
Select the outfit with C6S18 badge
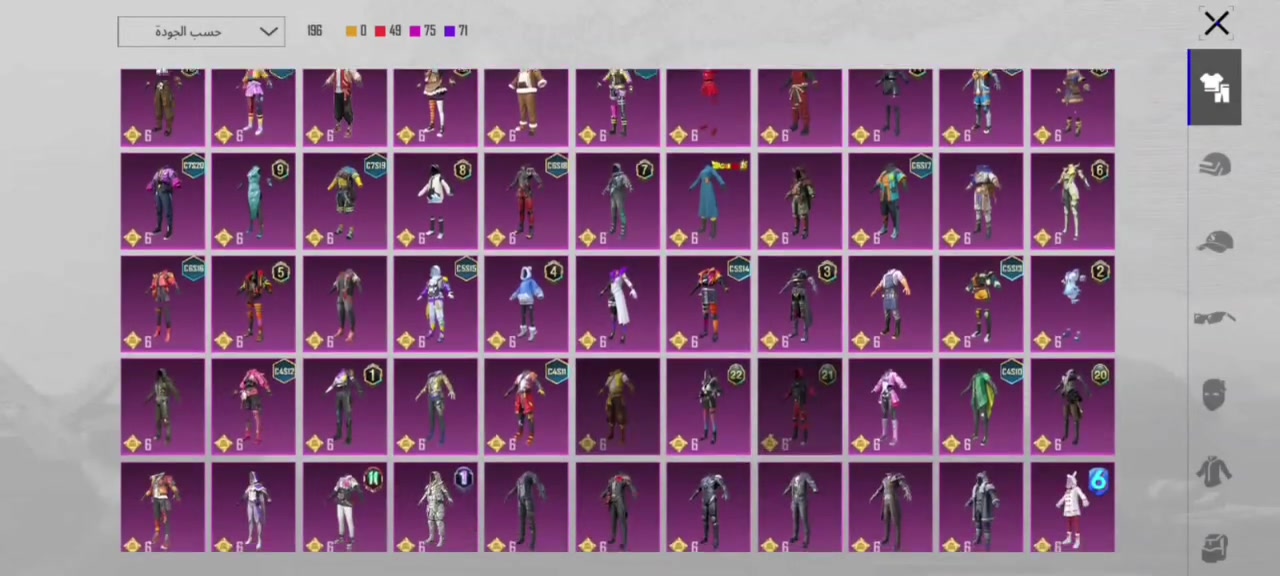pyautogui.click(x=527, y=201)
